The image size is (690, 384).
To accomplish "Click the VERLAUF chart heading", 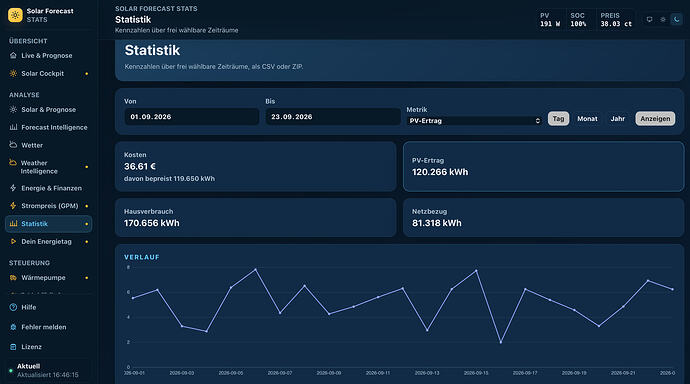I will 142,257.
